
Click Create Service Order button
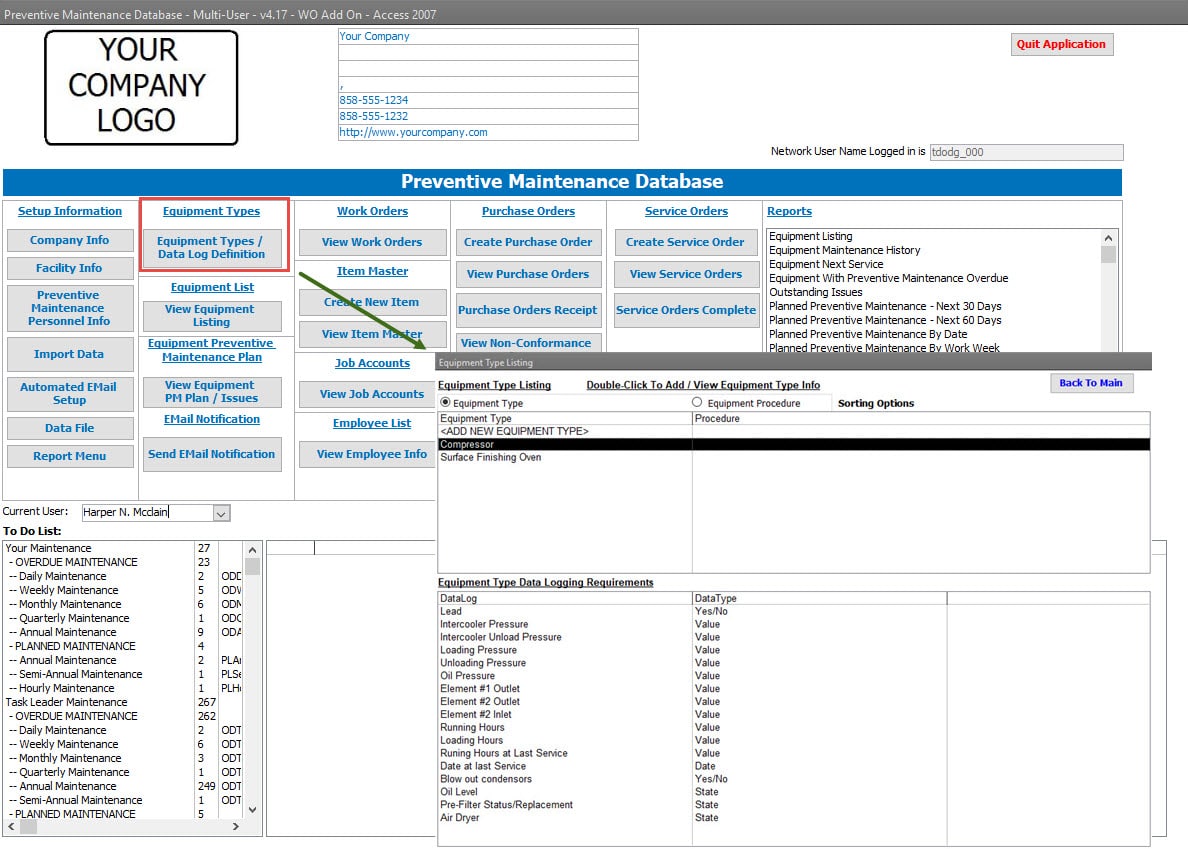pos(686,242)
